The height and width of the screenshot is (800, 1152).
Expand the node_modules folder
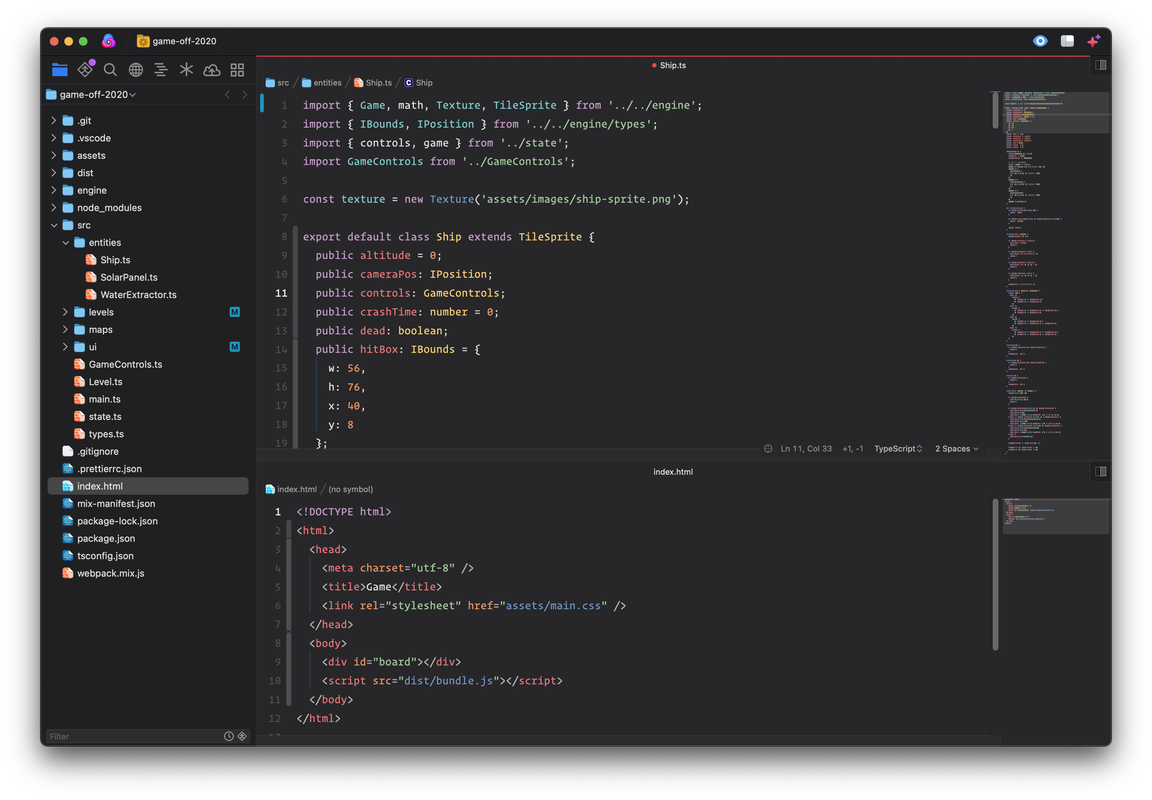coord(54,208)
